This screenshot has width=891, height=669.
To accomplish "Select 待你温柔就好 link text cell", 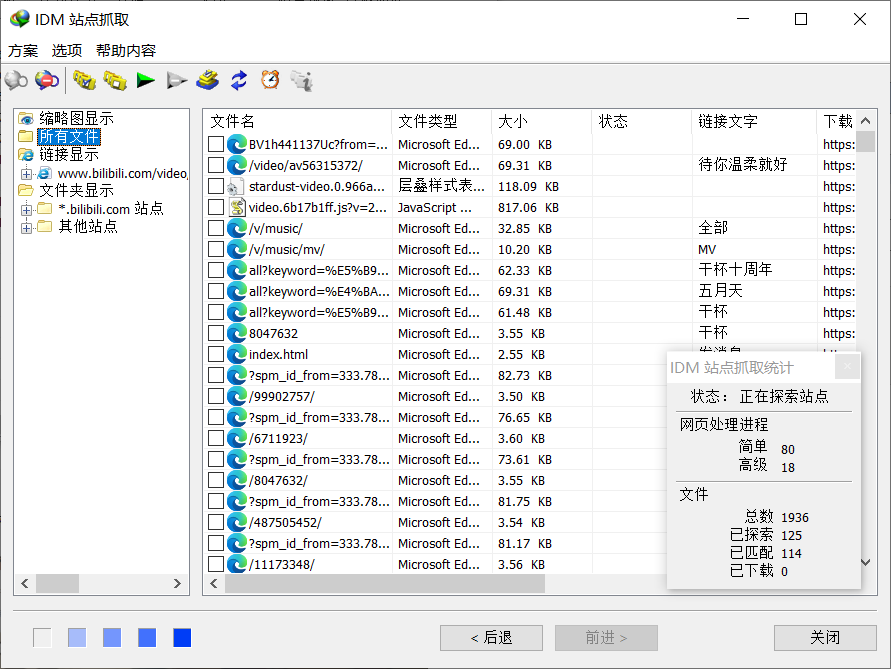I will coord(743,165).
